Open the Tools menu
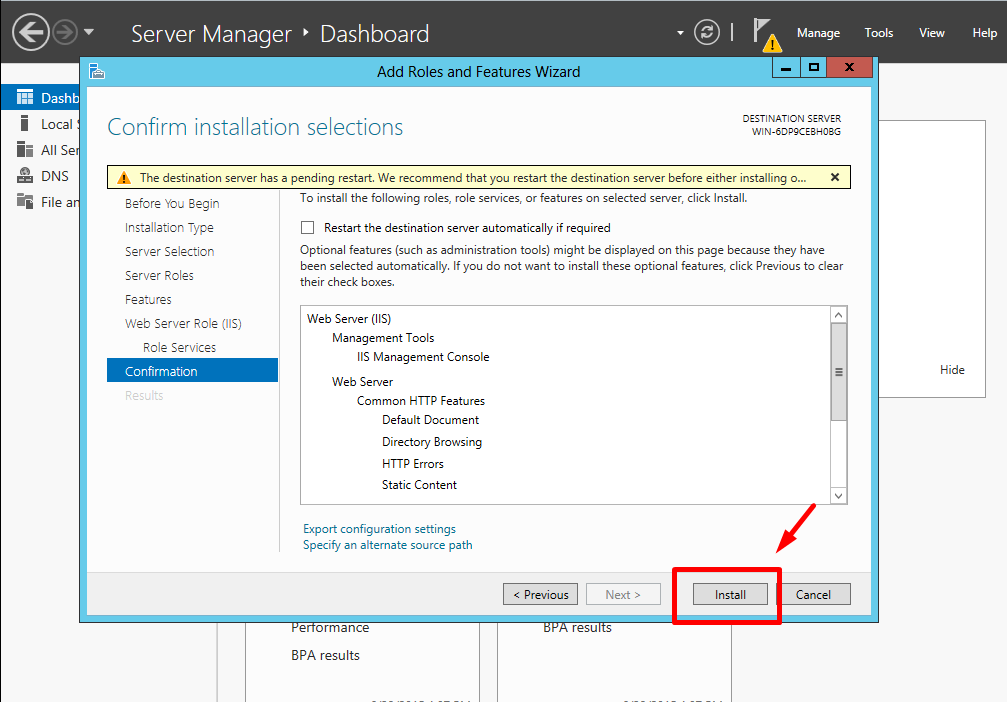 click(x=879, y=33)
